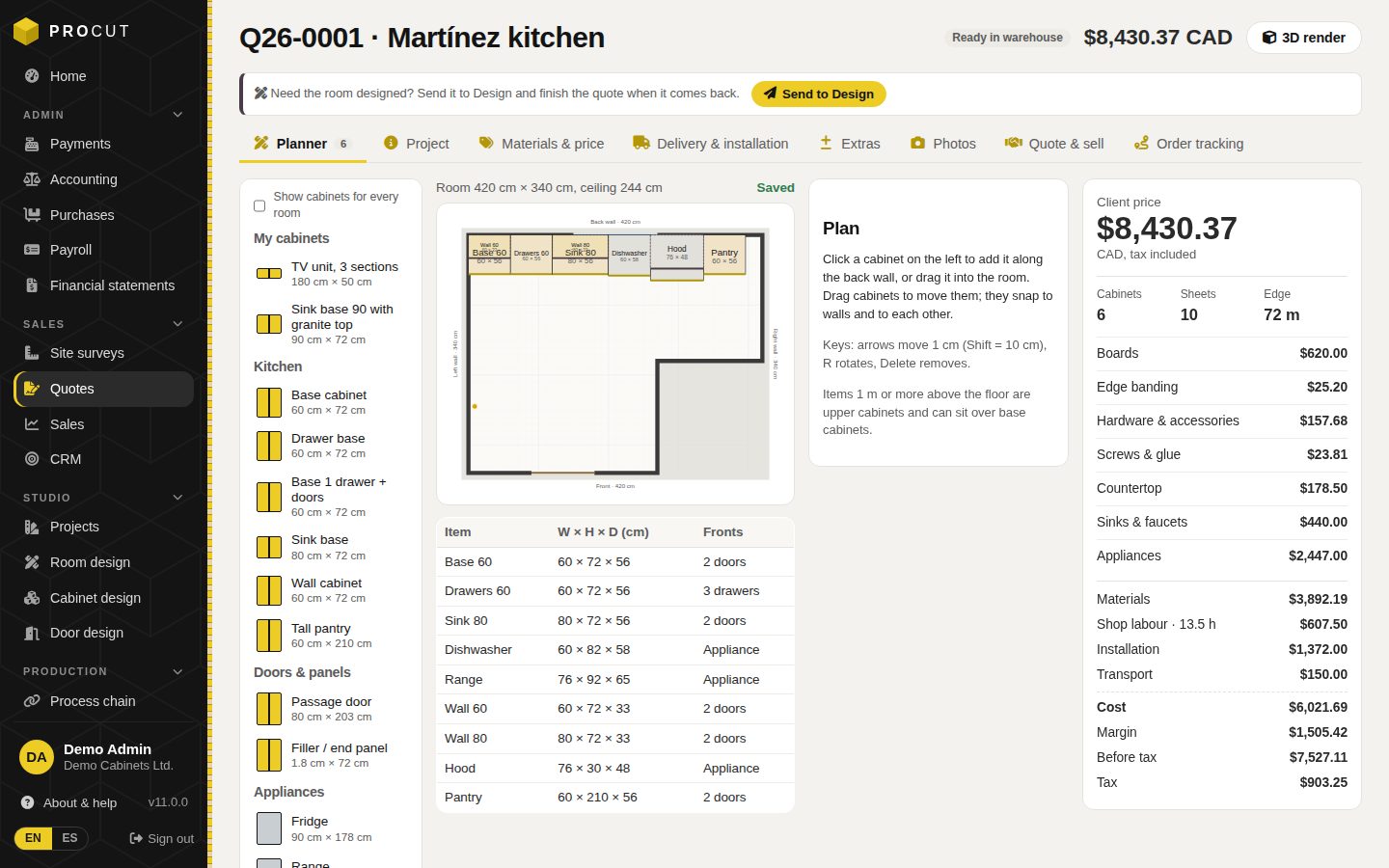Image resolution: width=1389 pixels, height=868 pixels.
Task: Click the Help question-mark icon
Action: (x=28, y=802)
